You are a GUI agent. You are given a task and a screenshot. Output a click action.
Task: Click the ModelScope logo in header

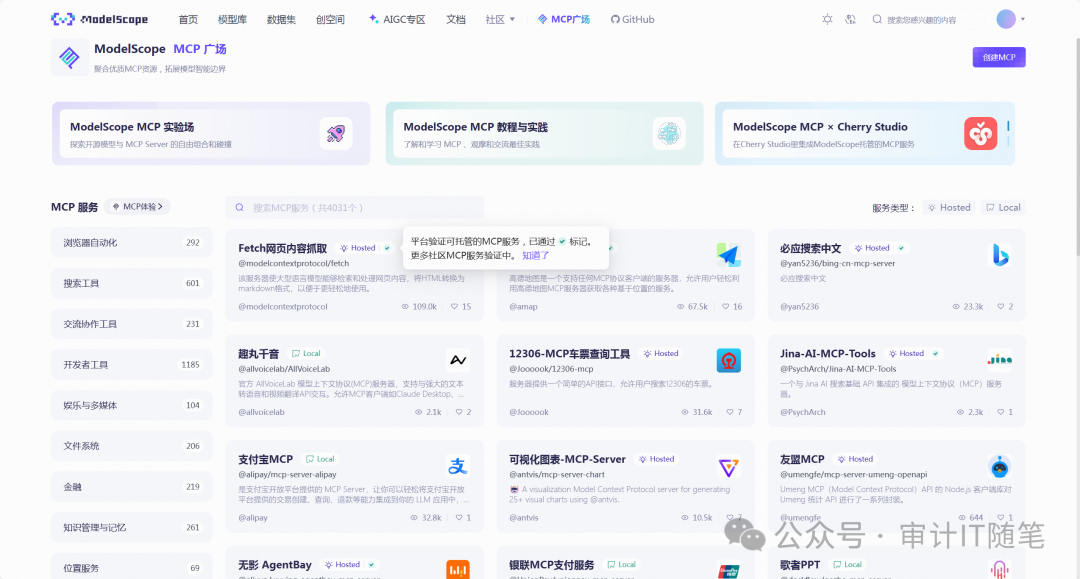[x=99, y=19]
